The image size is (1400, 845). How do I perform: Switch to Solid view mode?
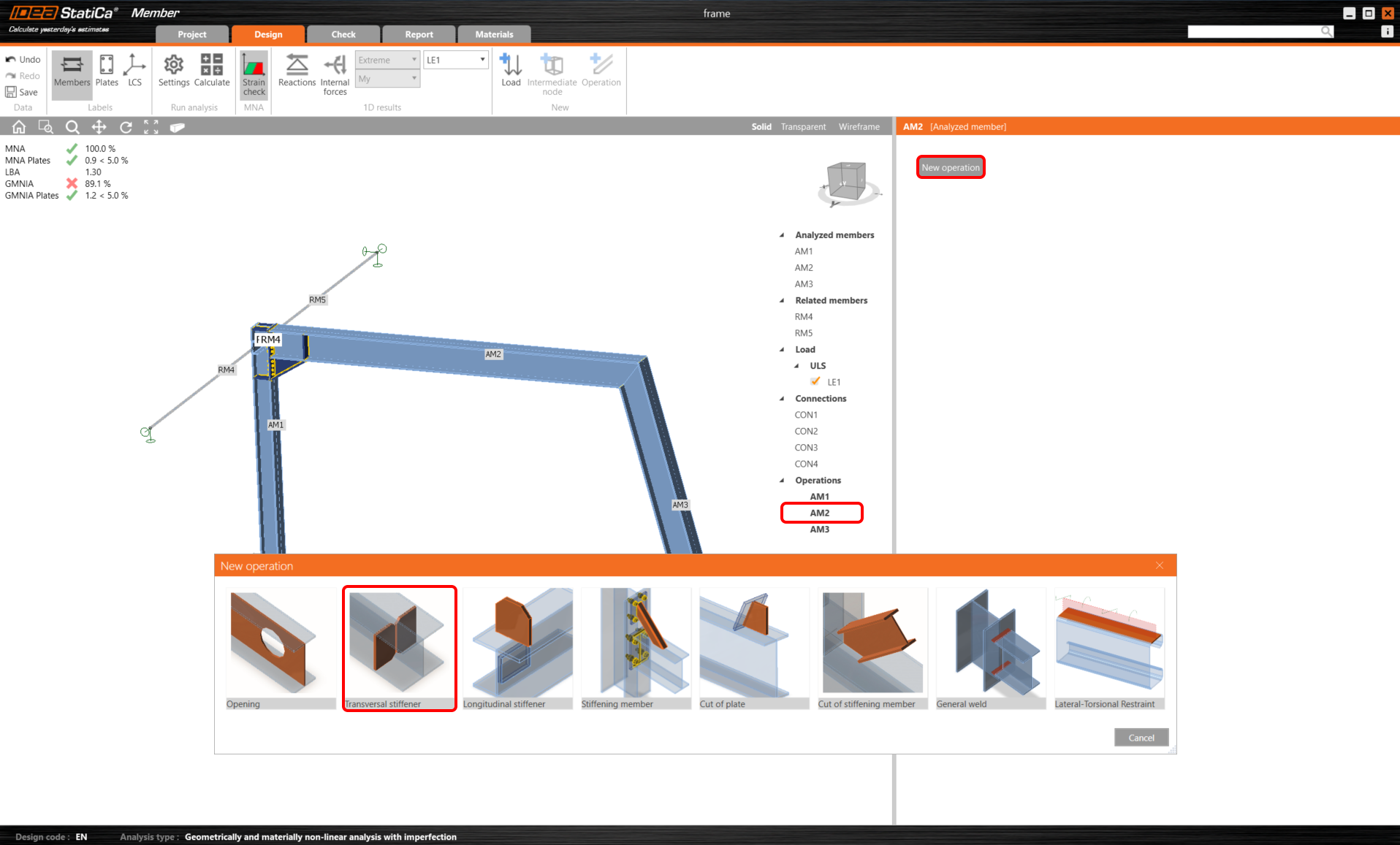click(761, 127)
